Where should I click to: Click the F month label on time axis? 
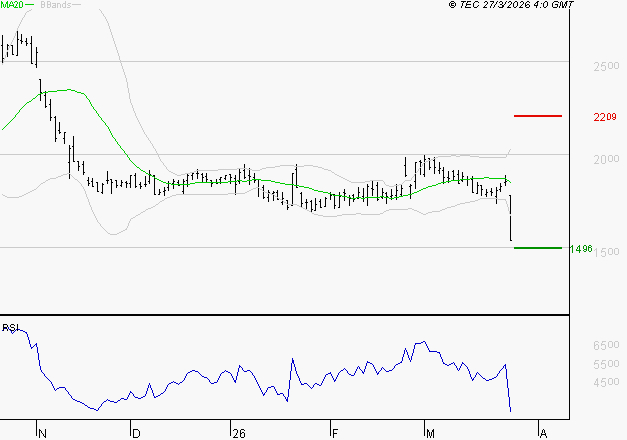click(x=335, y=434)
